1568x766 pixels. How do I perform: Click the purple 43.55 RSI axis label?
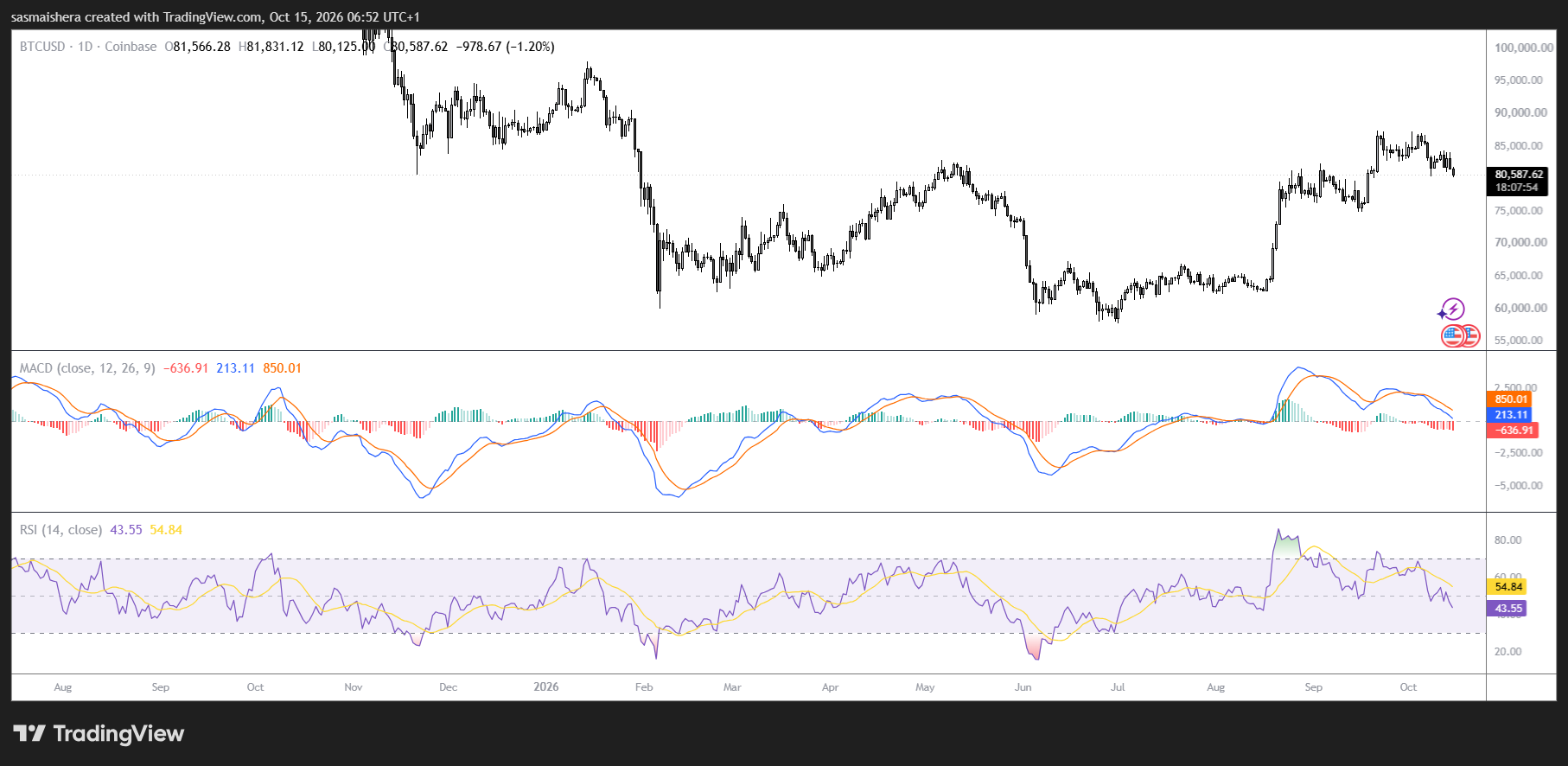pyautogui.click(x=1507, y=609)
